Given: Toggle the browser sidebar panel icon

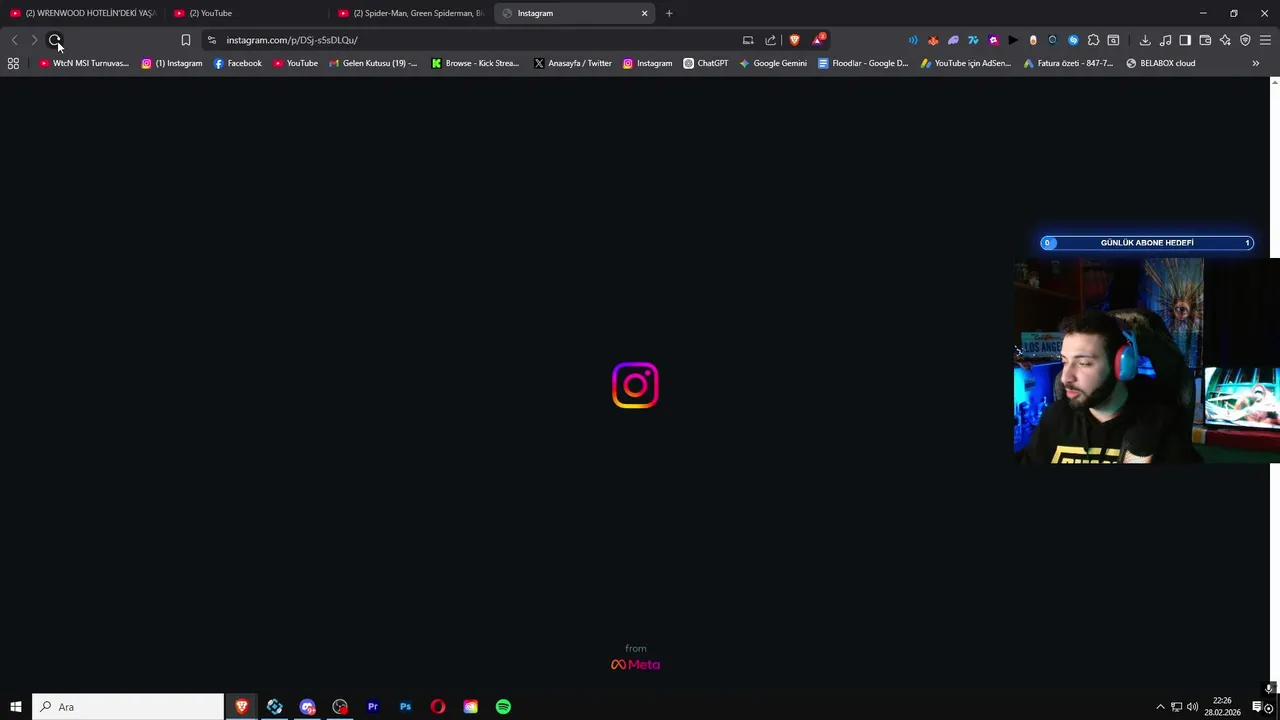Looking at the screenshot, I should click(x=1185, y=40).
